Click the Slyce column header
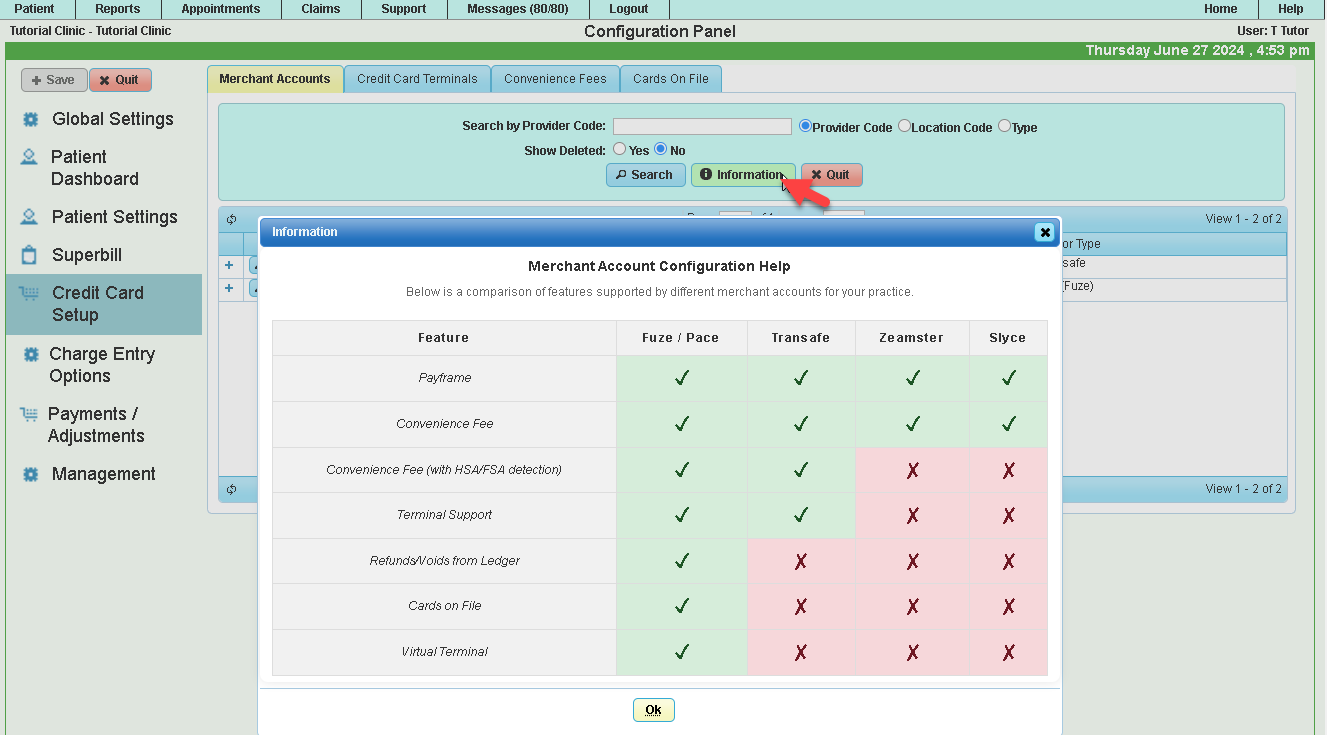The width and height of the screenshot is (1327, 735). point(1008,338)
